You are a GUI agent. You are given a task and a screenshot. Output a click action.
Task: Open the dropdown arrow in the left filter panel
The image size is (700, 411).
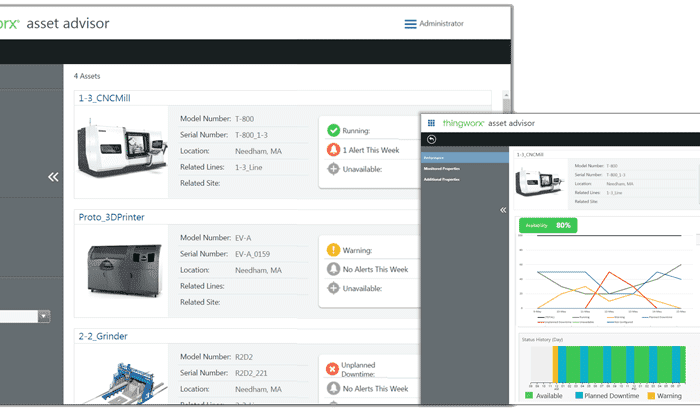coord(44,316)
